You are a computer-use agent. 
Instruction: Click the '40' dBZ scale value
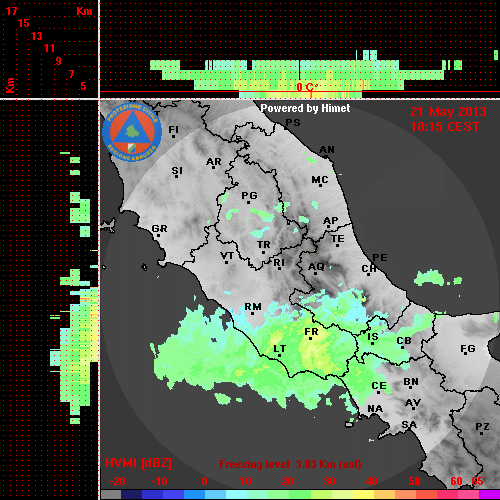tap(371, 481)
